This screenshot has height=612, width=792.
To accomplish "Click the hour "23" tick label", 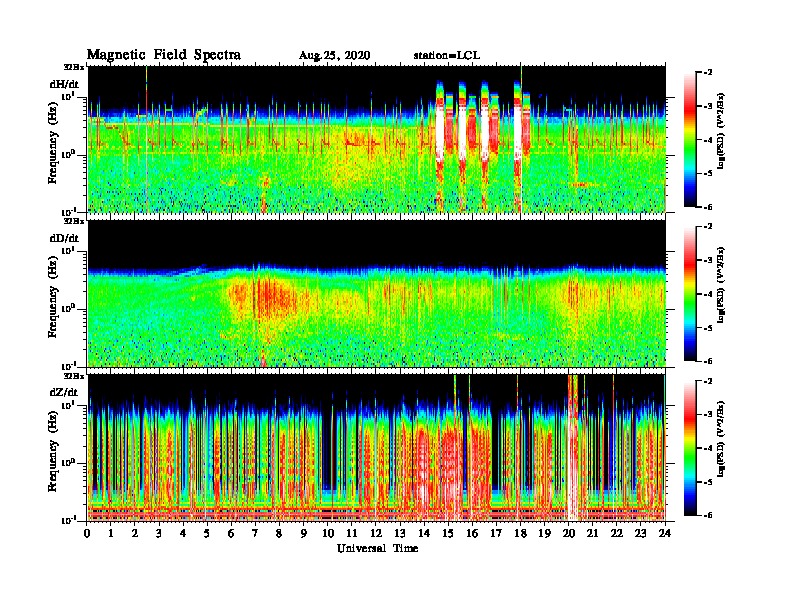I will pyautogui.click(x=641, y=533).
